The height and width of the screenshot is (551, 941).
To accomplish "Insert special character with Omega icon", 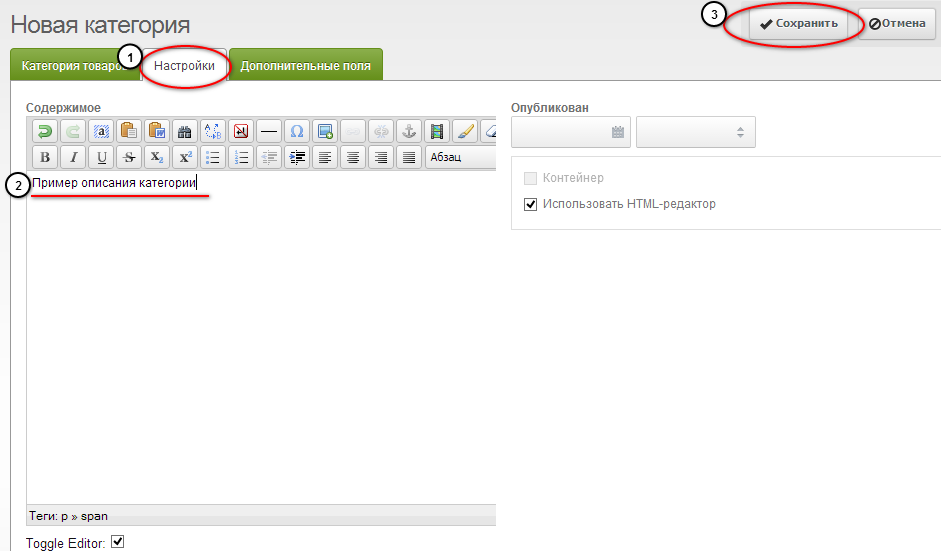I will pos(296,131).
